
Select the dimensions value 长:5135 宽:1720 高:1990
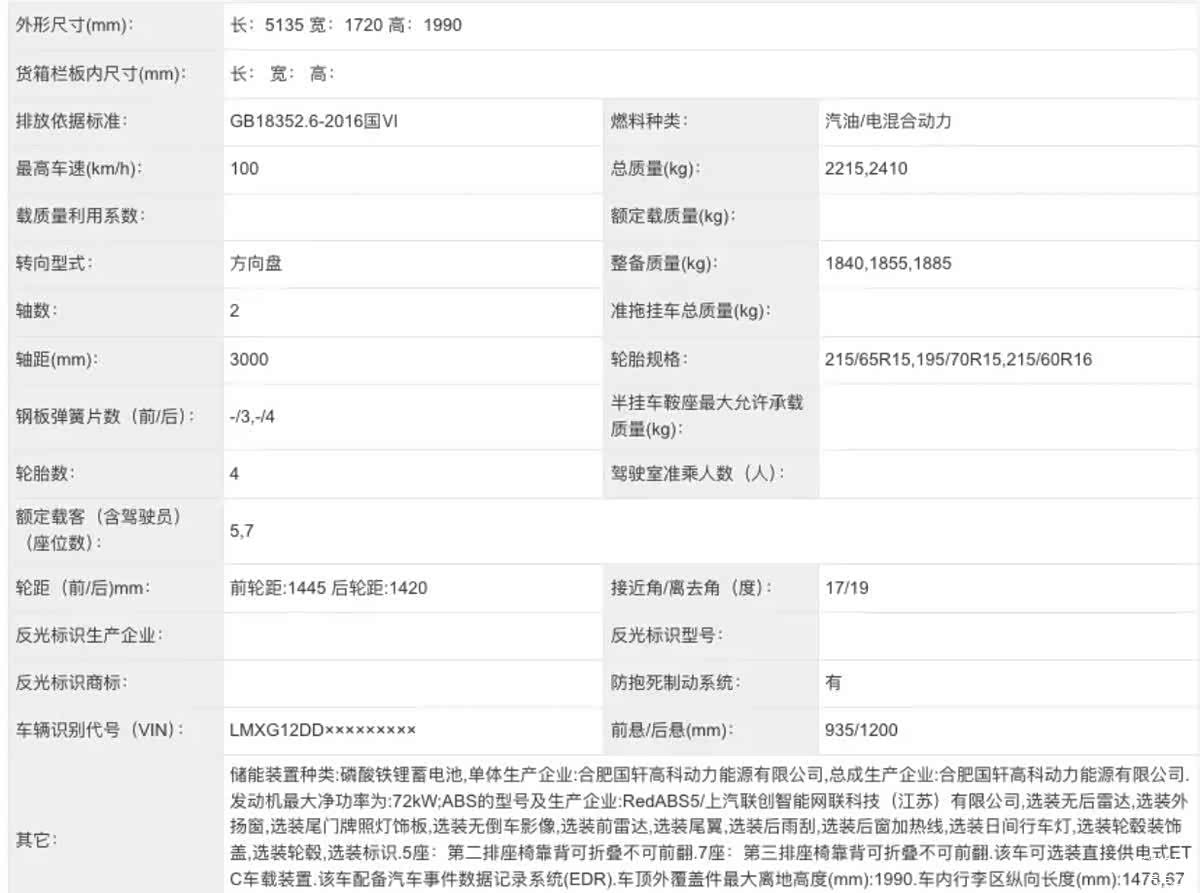(x=346, y=26)
